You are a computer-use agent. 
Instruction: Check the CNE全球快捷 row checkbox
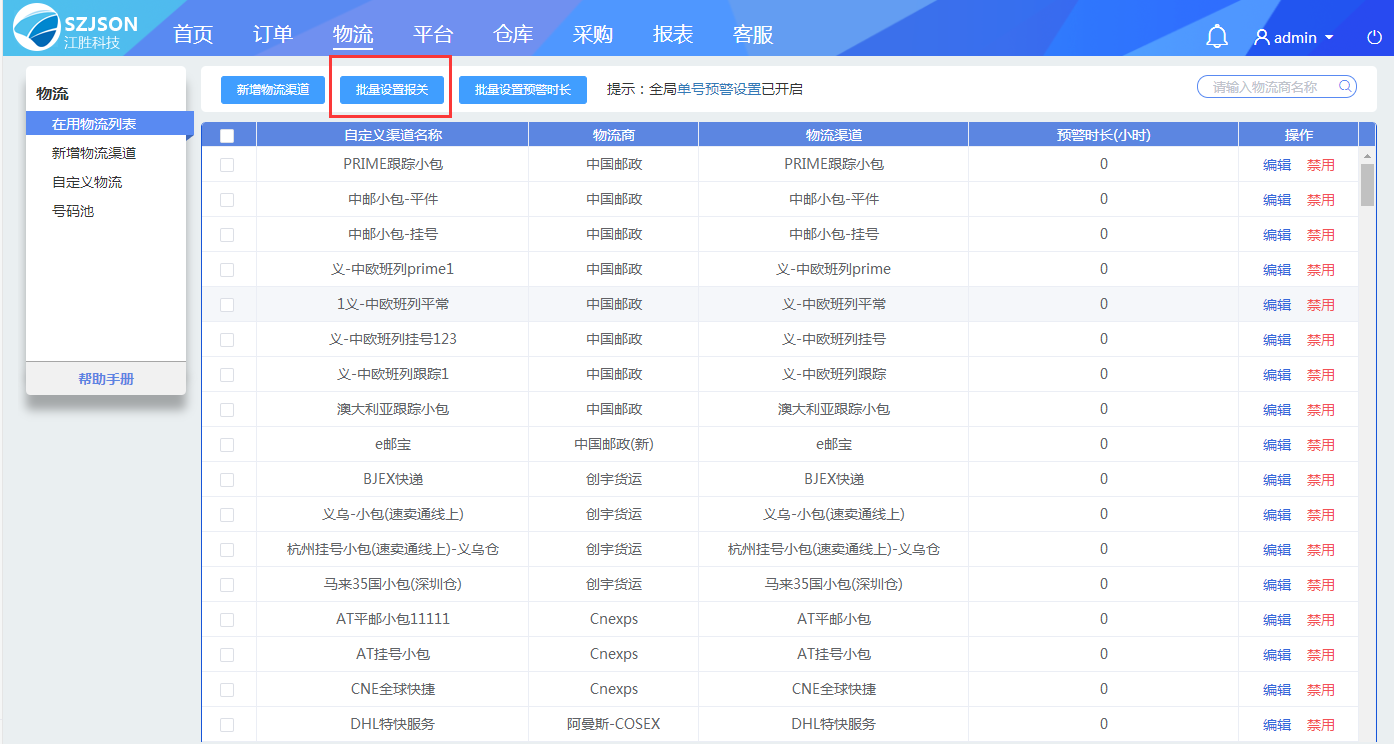tap(227, 690)
